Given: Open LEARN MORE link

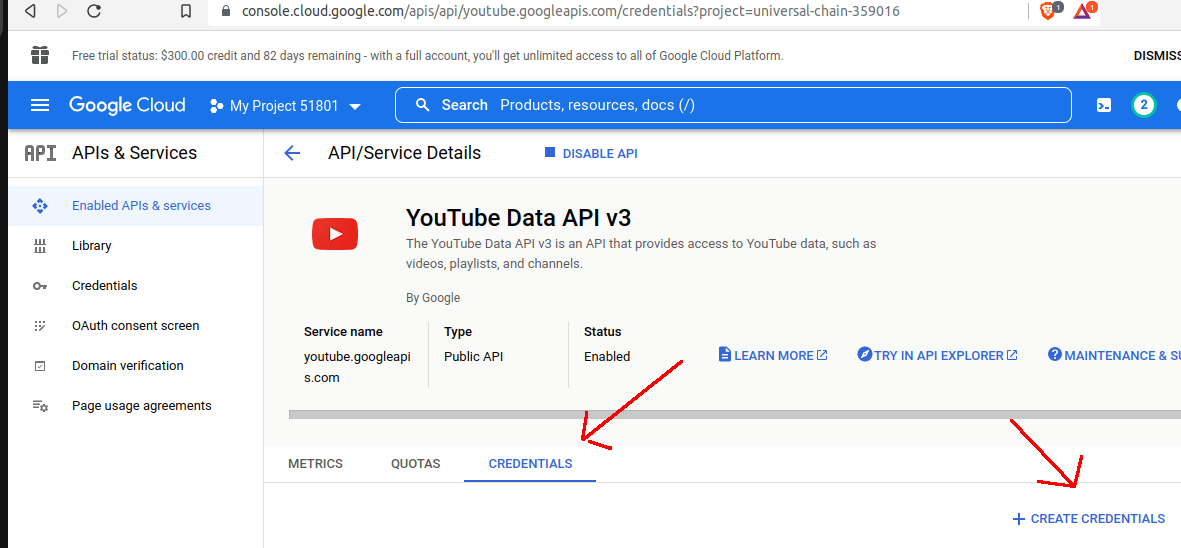Looking at the screenshot, I should [x=774, y=355].
